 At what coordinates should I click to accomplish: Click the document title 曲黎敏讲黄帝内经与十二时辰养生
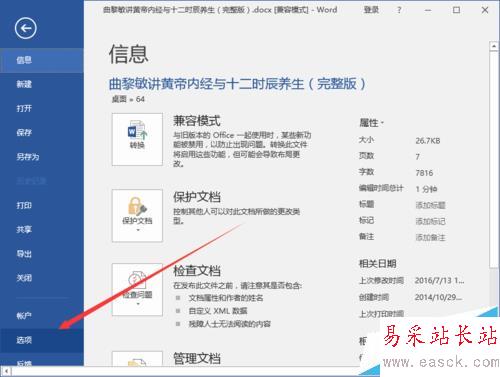(x=237, y=84)
